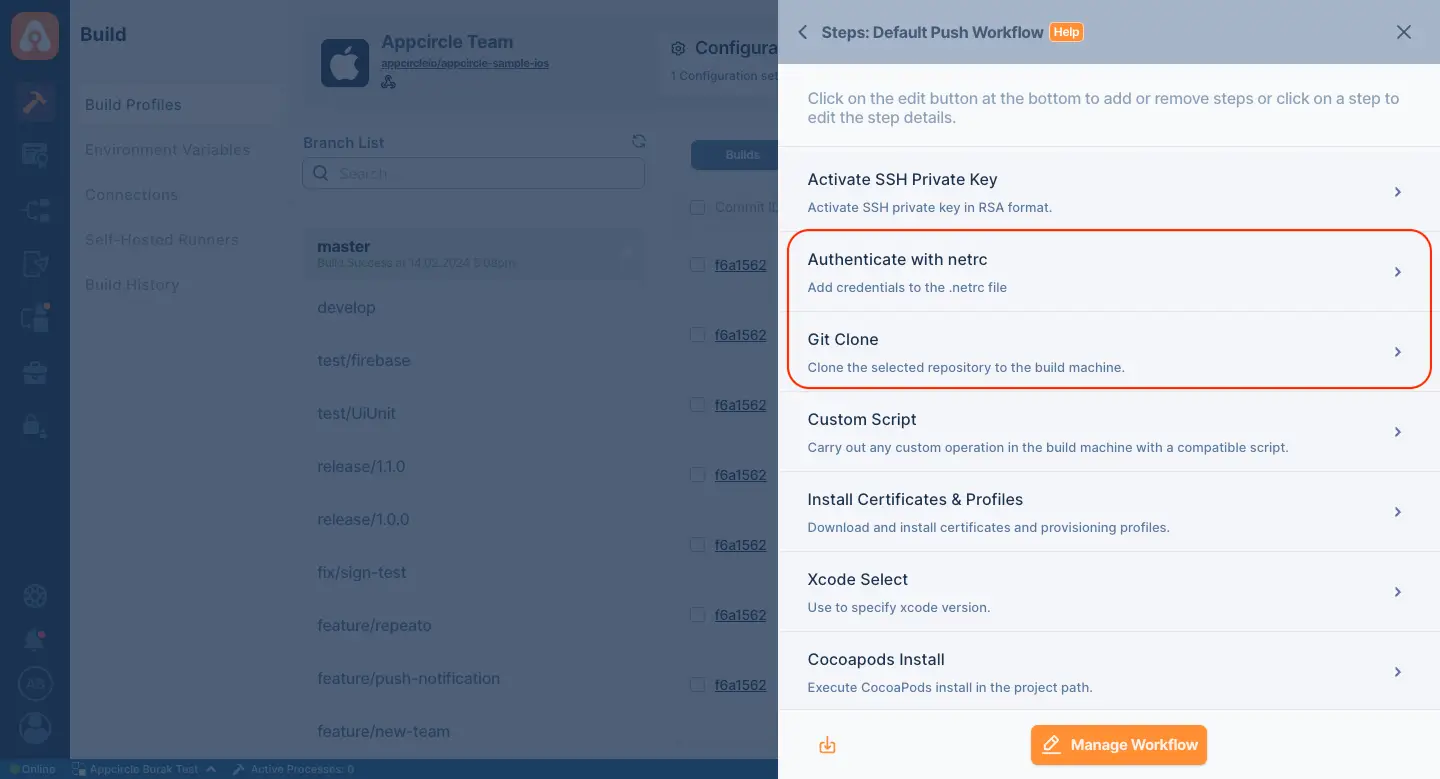
Task: Refresh the Branch List
Action: (639, 142)
